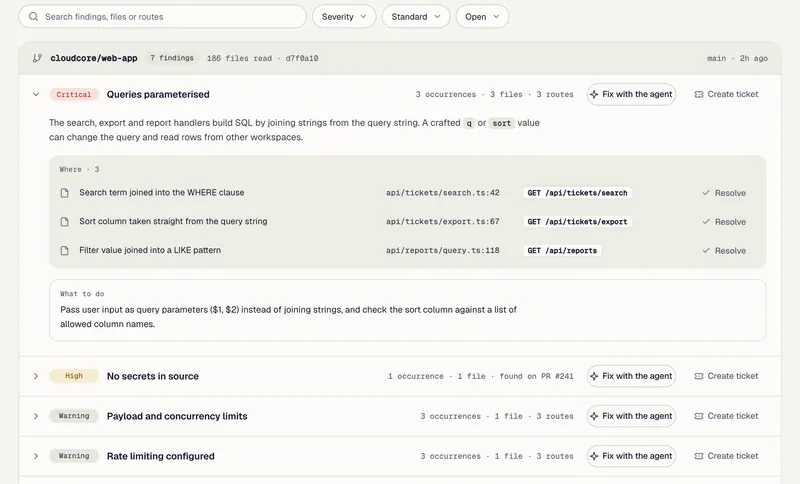Click the 'found on PR #241' text
The image size is (800, 484).
click(x=536, y=376)
